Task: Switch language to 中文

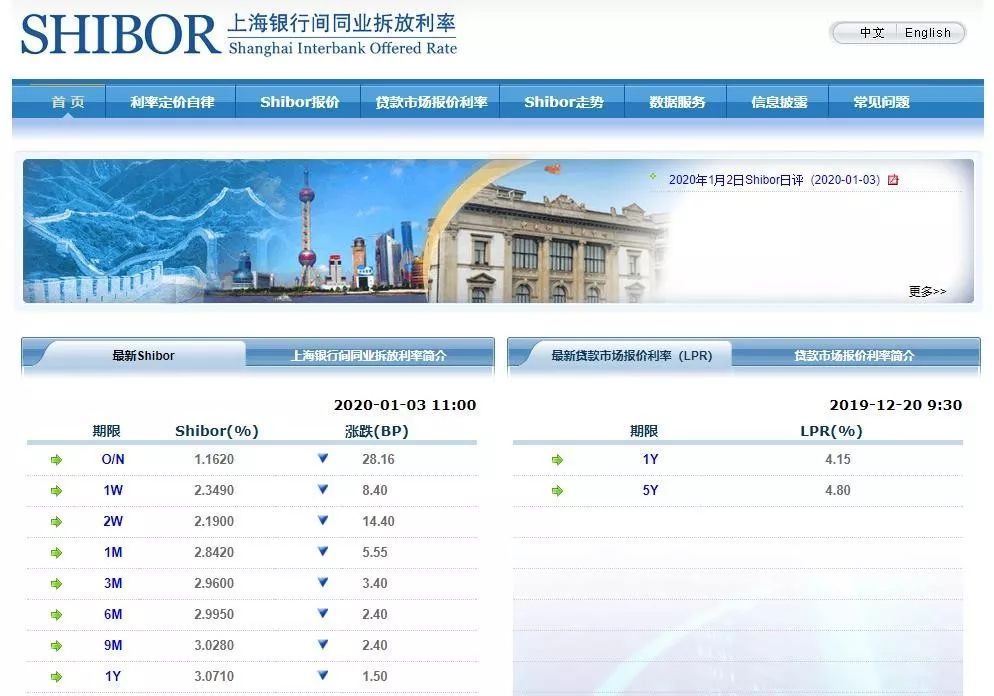Action: (872, 33)
